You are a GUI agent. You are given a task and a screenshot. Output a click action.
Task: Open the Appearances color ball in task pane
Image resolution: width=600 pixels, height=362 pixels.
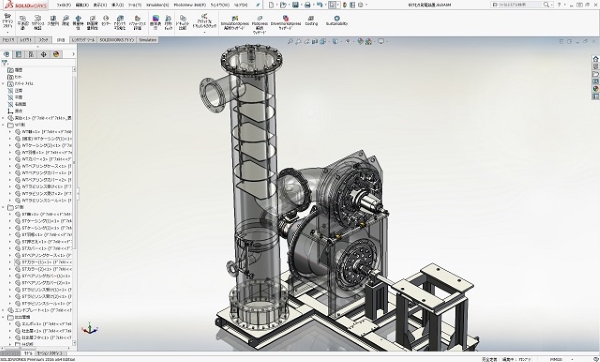[x=595, y=89]
